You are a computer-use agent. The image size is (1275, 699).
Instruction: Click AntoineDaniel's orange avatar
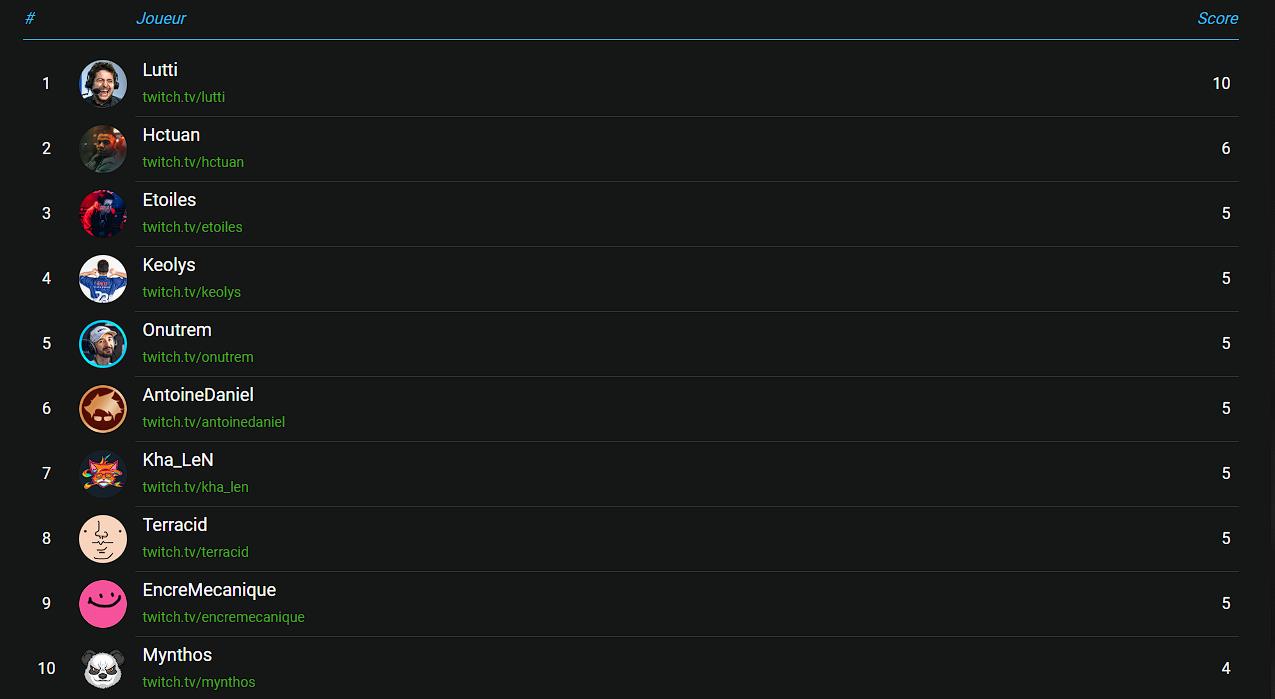pos(103,409)
